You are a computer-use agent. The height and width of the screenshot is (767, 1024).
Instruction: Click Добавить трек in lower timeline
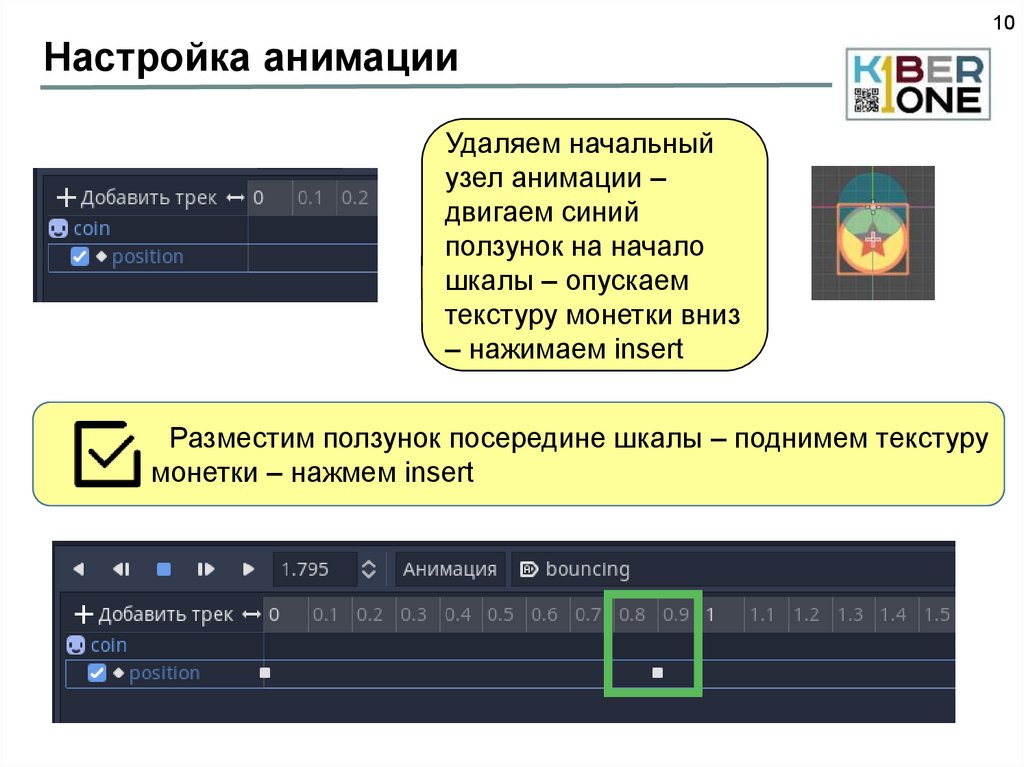(155, 614)
